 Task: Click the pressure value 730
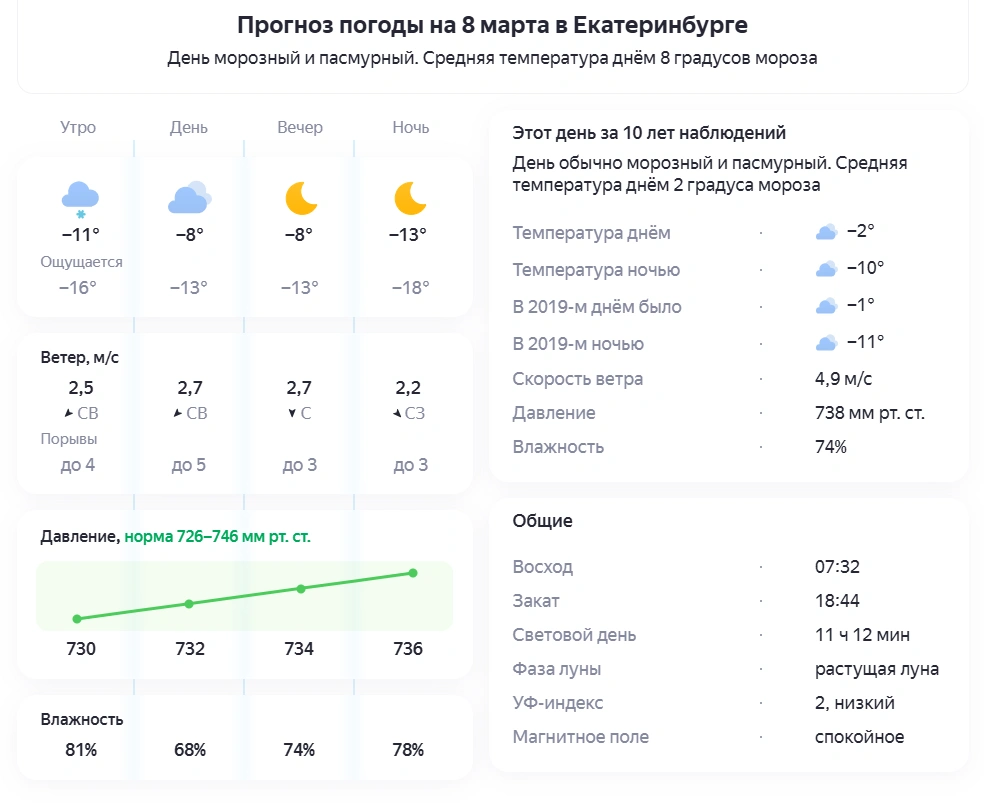pos(81,649)
